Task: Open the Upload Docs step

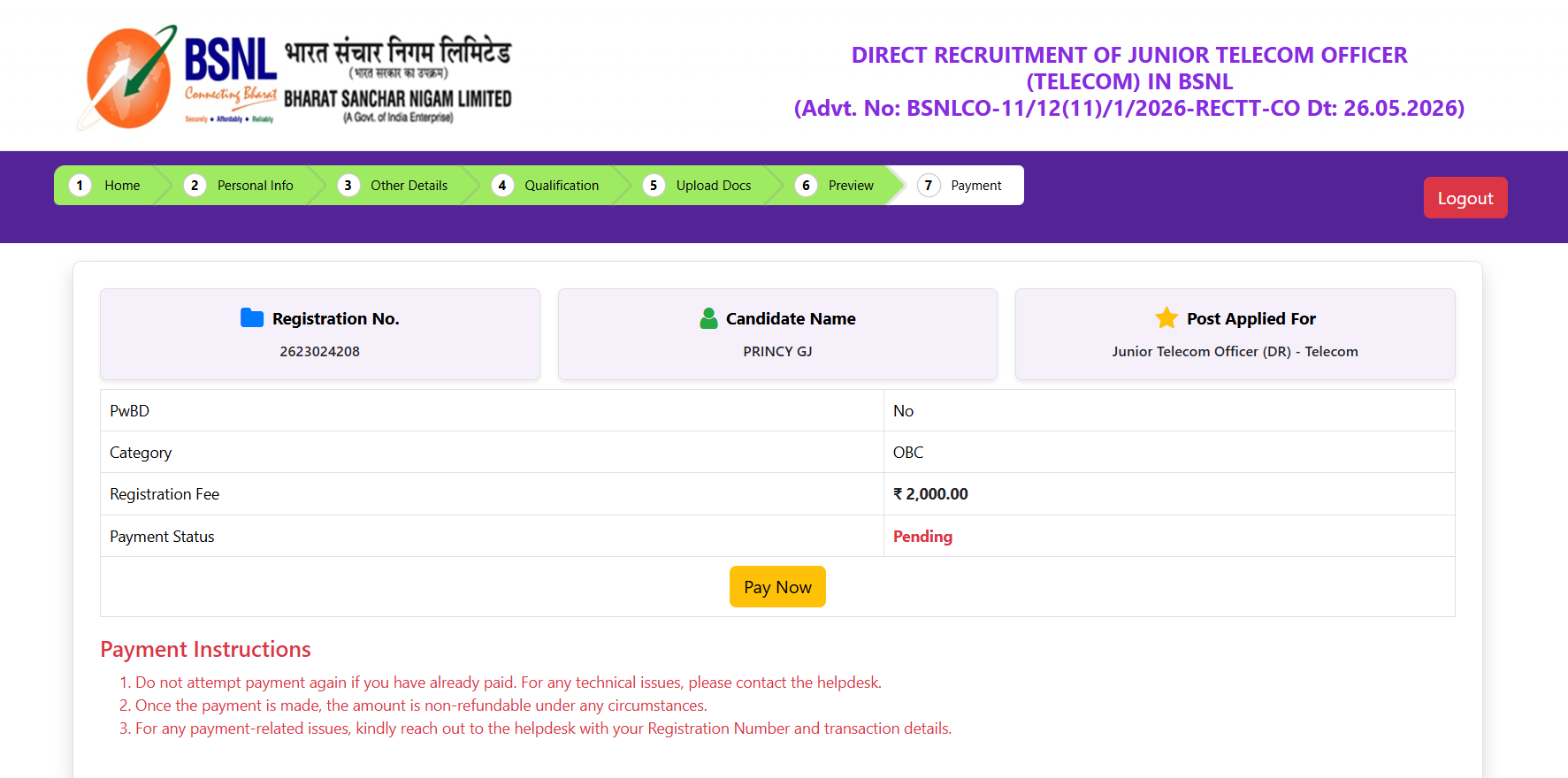Action: (x=714, y=186)
